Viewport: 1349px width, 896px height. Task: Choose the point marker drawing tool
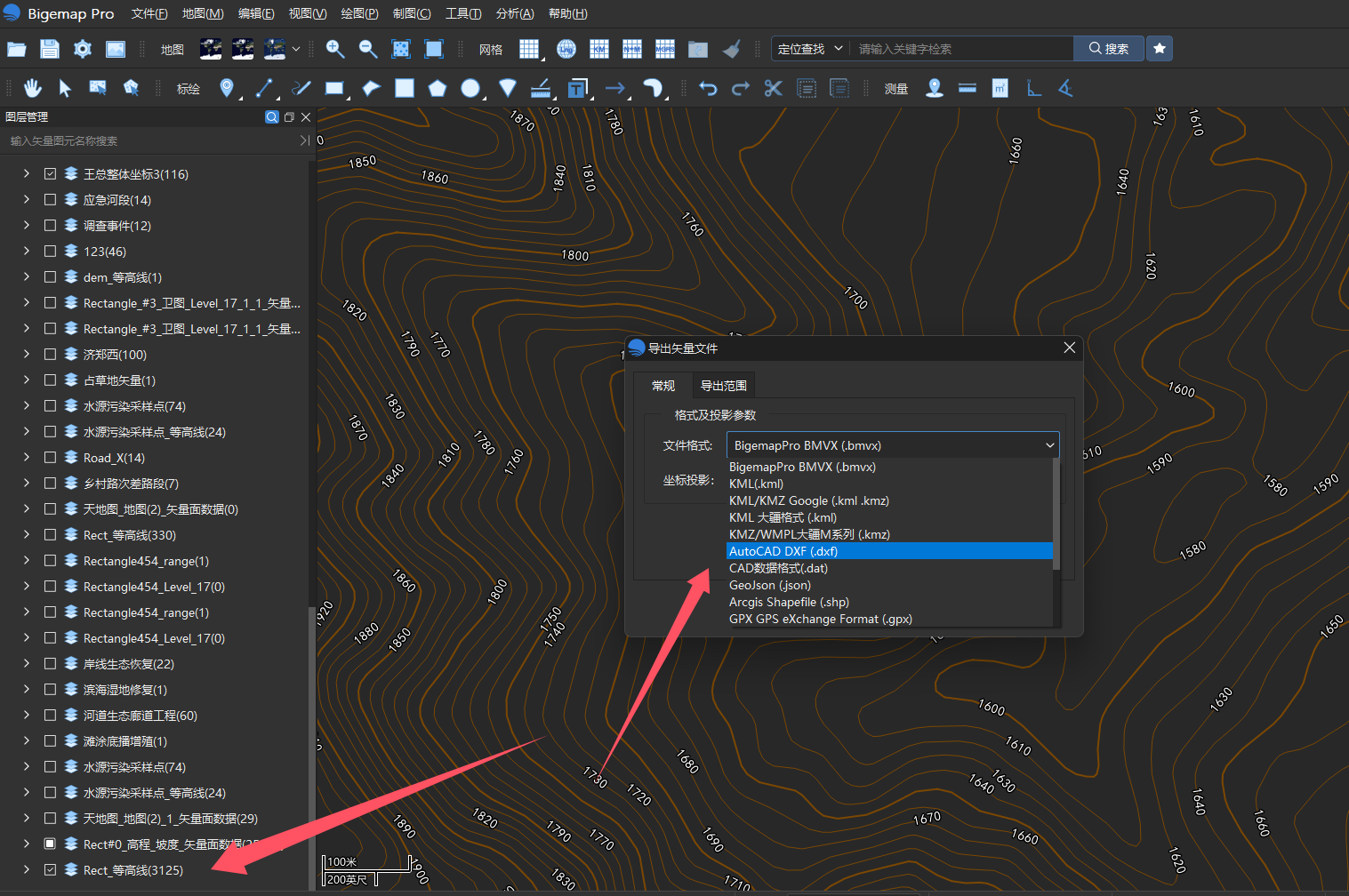pyautogui.click(x=227, y=88)
